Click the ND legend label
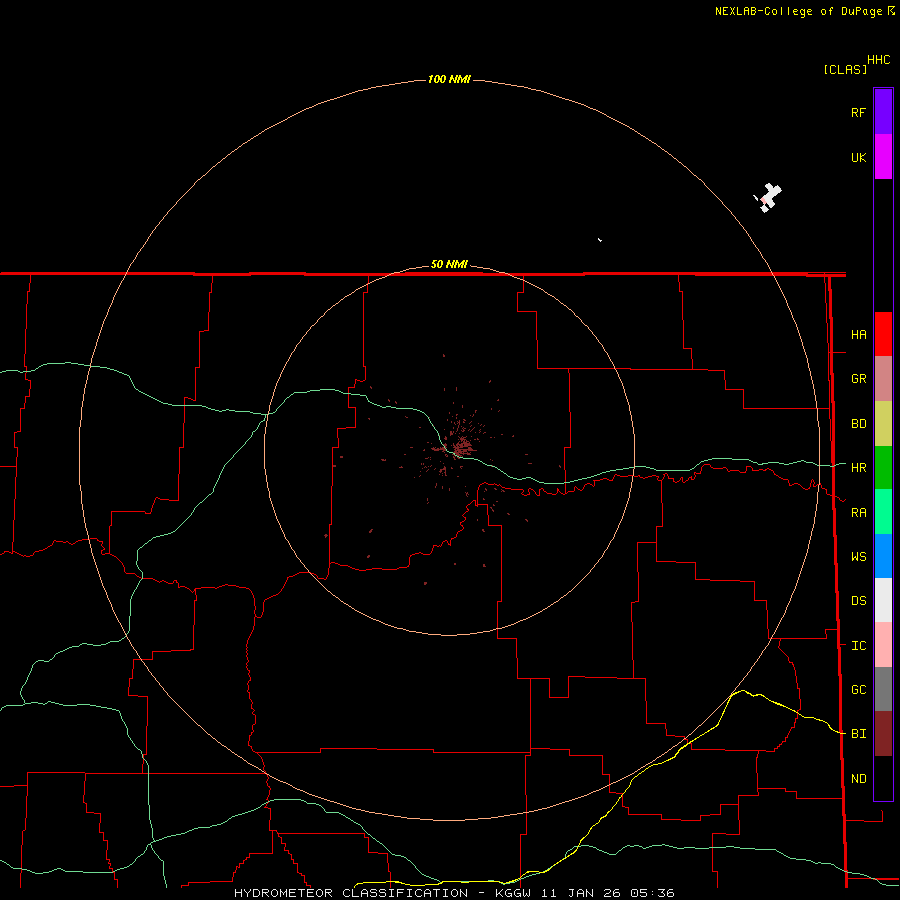 (x=859, y=779)
